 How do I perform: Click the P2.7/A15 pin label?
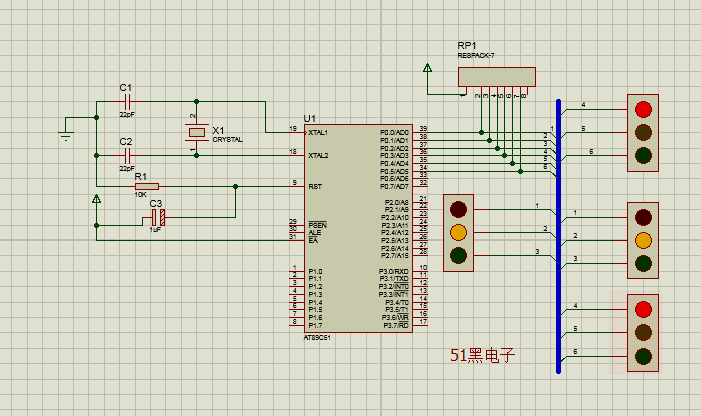pyautogui.click(x=395, y=256)
